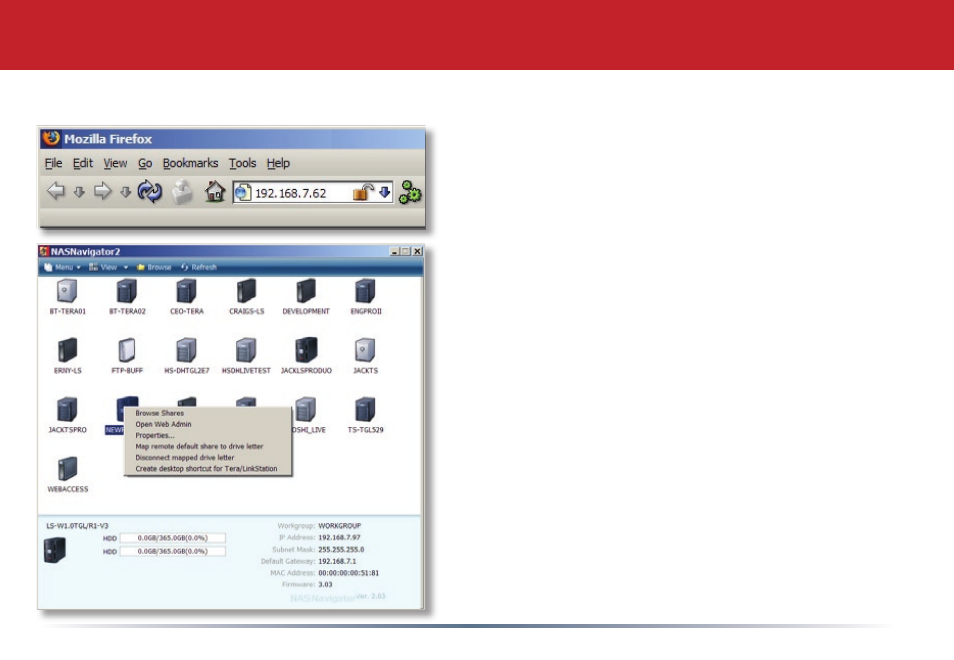Click Refresh in NASNavigator2 toolbar
The height and width of the screenshot is (660, 954).
(198, 267)
